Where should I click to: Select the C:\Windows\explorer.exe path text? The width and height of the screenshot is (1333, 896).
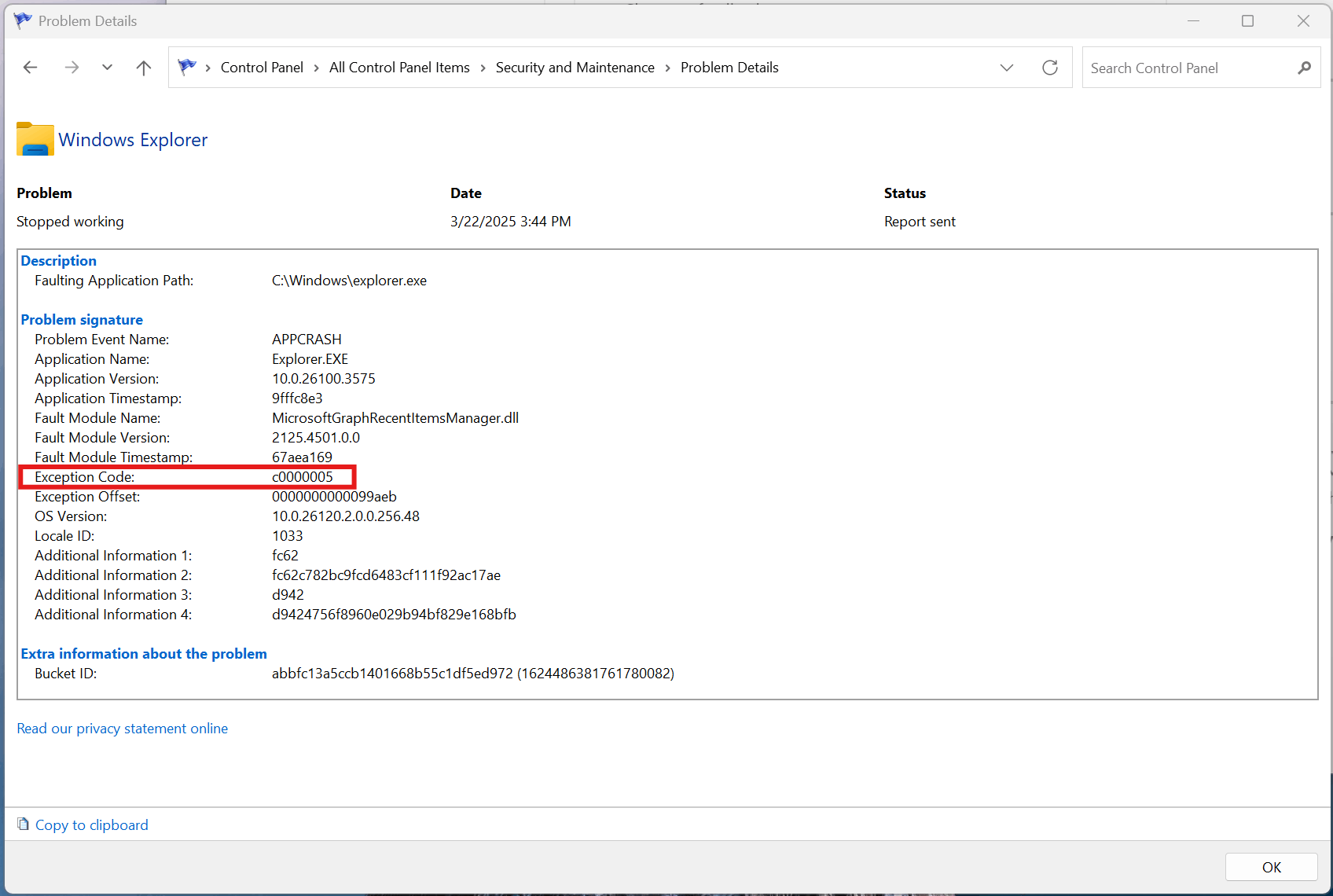349,281
